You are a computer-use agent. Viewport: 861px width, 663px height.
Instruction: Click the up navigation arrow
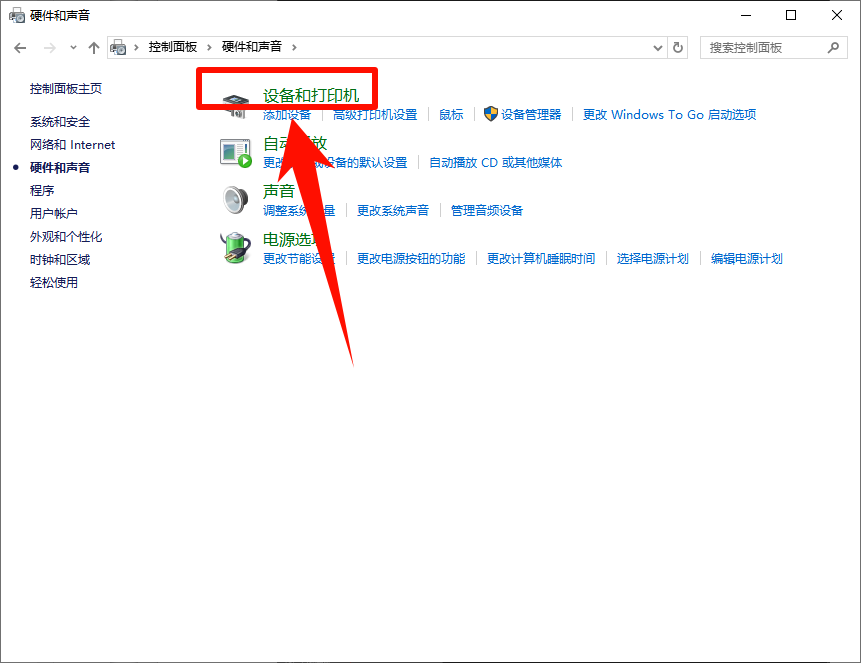point(94,47)
